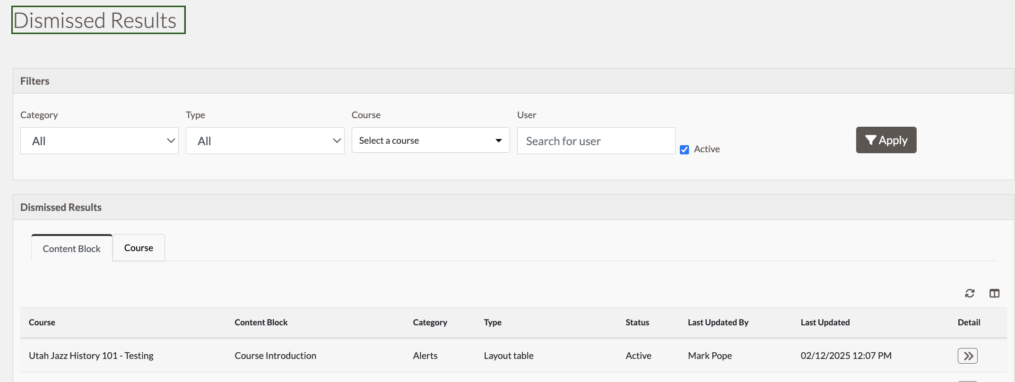
Task: Switch to the Course tab
Action: click(139, 247)
